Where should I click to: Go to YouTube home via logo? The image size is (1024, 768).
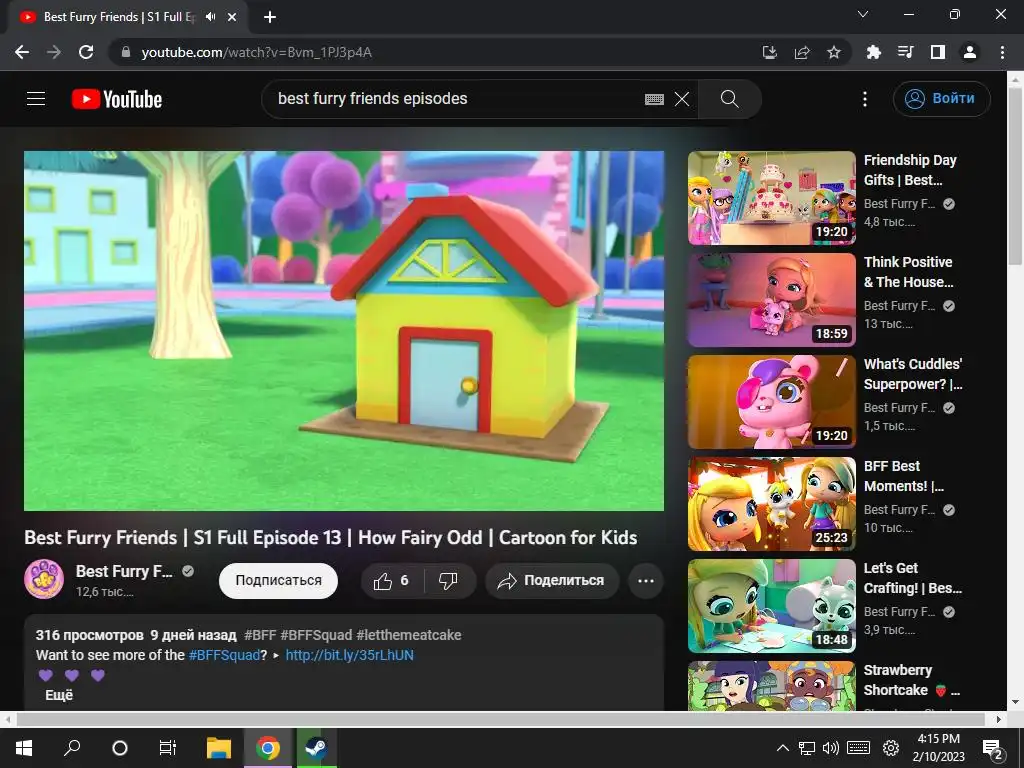pos(117,99)
